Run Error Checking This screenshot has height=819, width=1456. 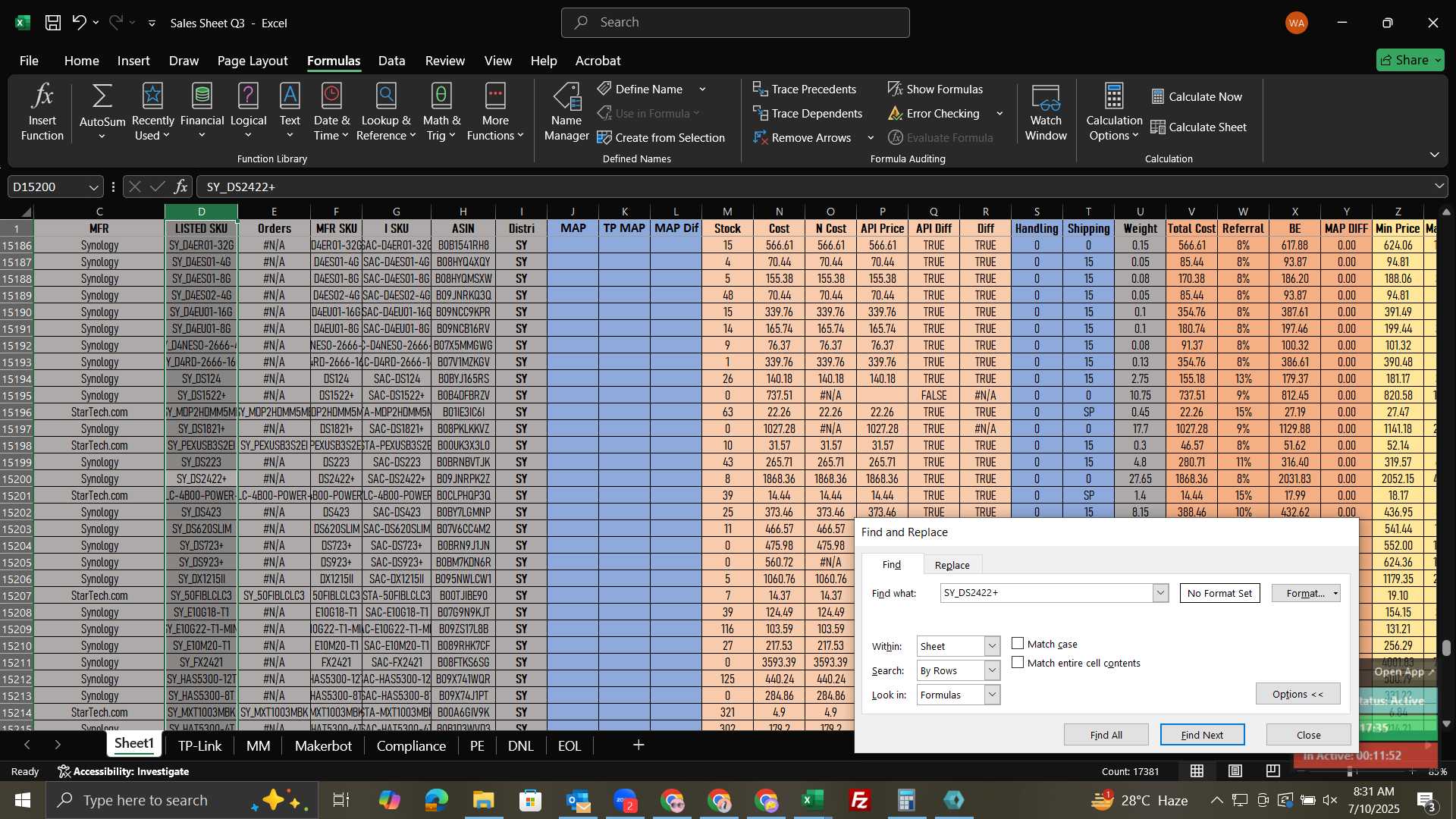(934, 114)
